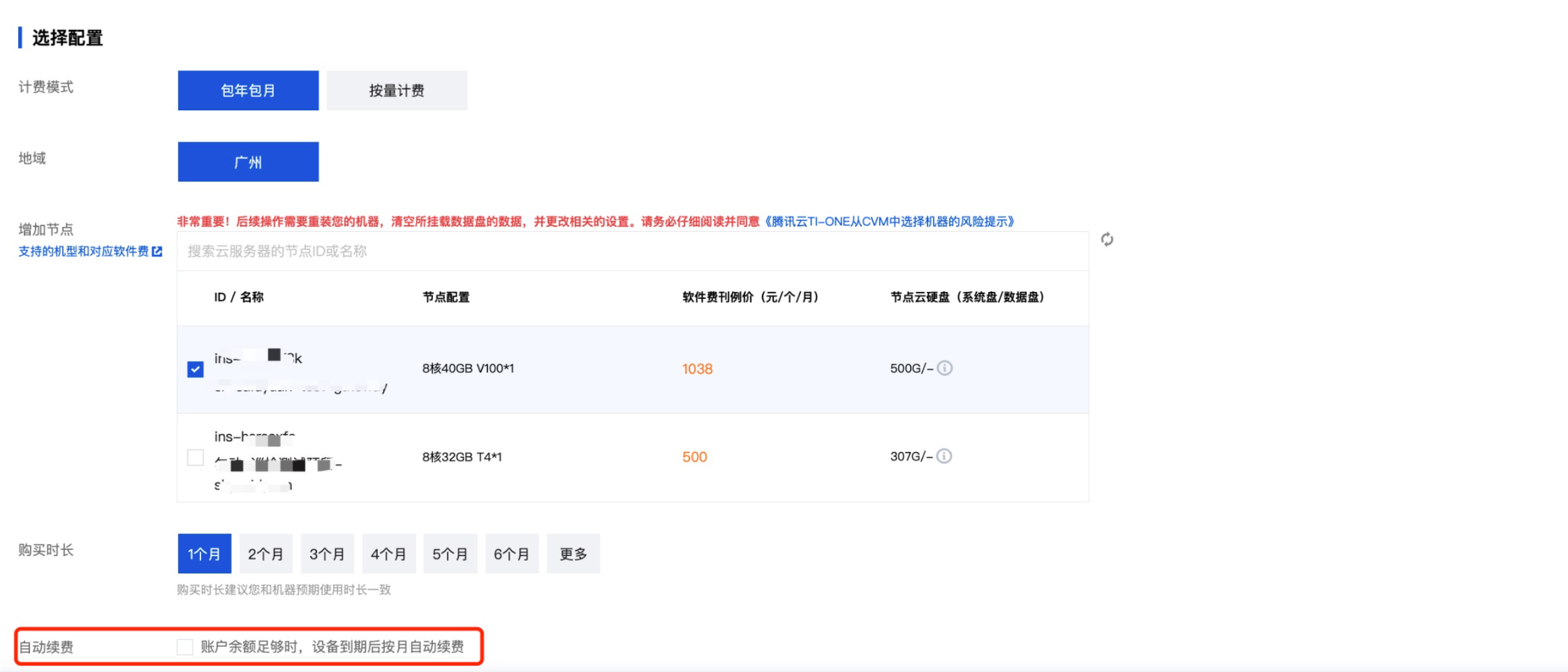Click the ID / 名称 column header
Screen dimensions: 1568x672
[239, 297]
